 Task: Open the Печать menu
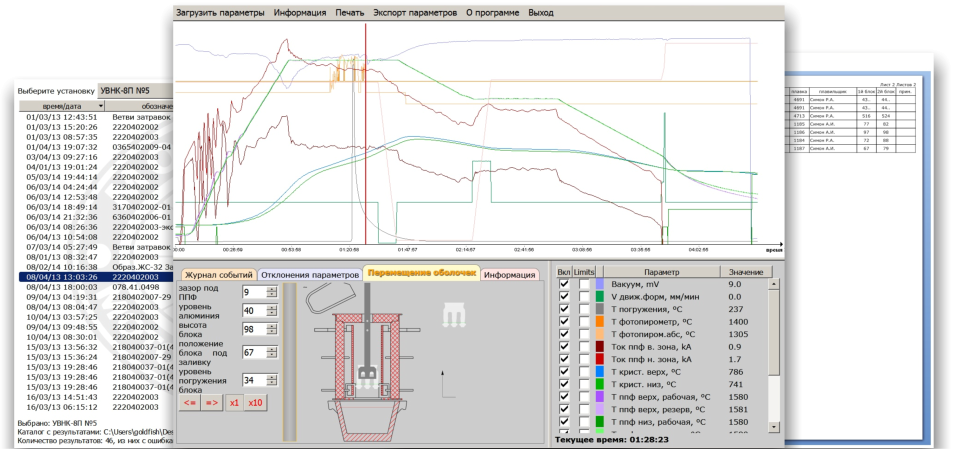point(349,12)
